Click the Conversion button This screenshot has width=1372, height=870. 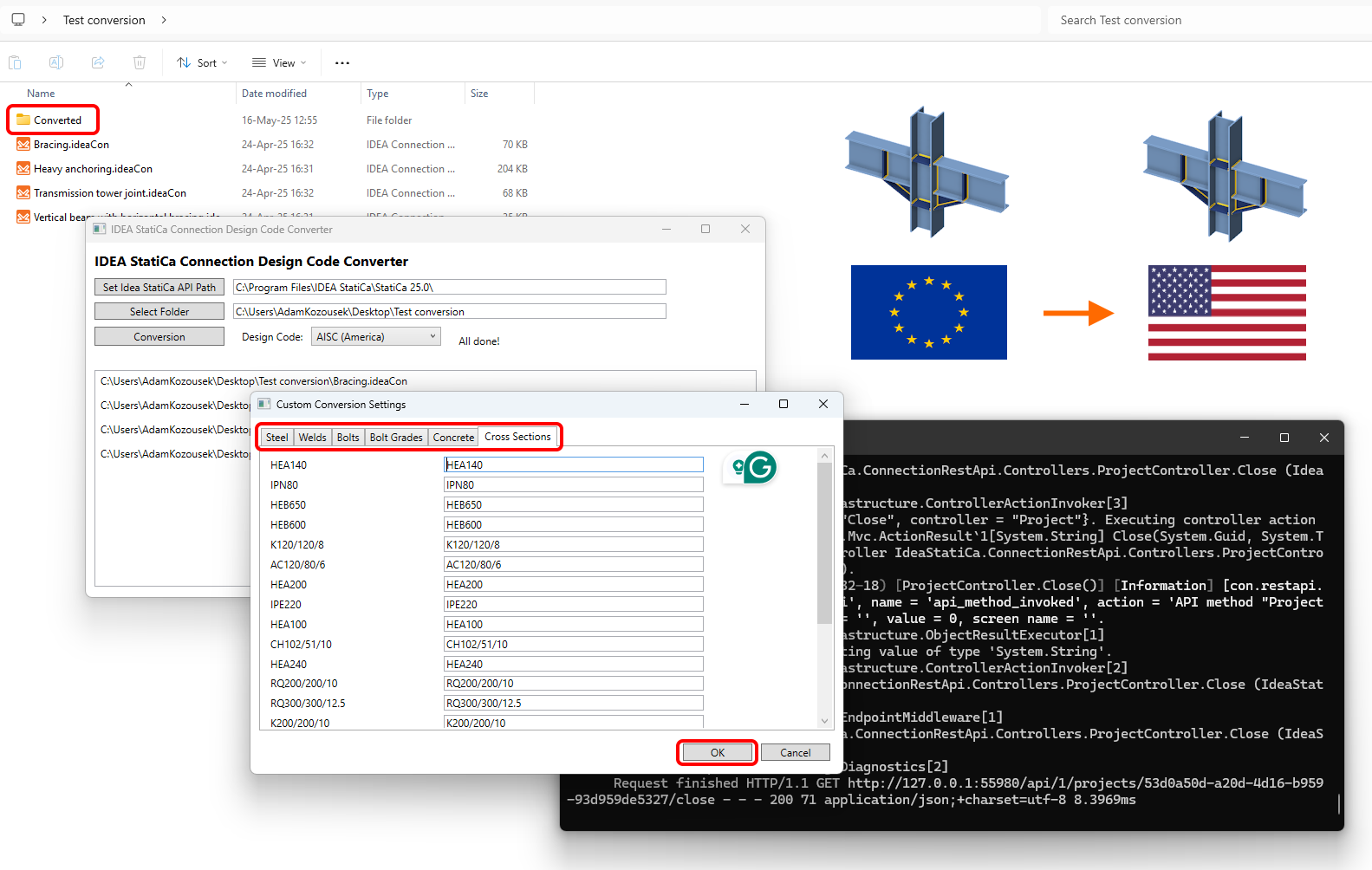(x=159, y=336)
